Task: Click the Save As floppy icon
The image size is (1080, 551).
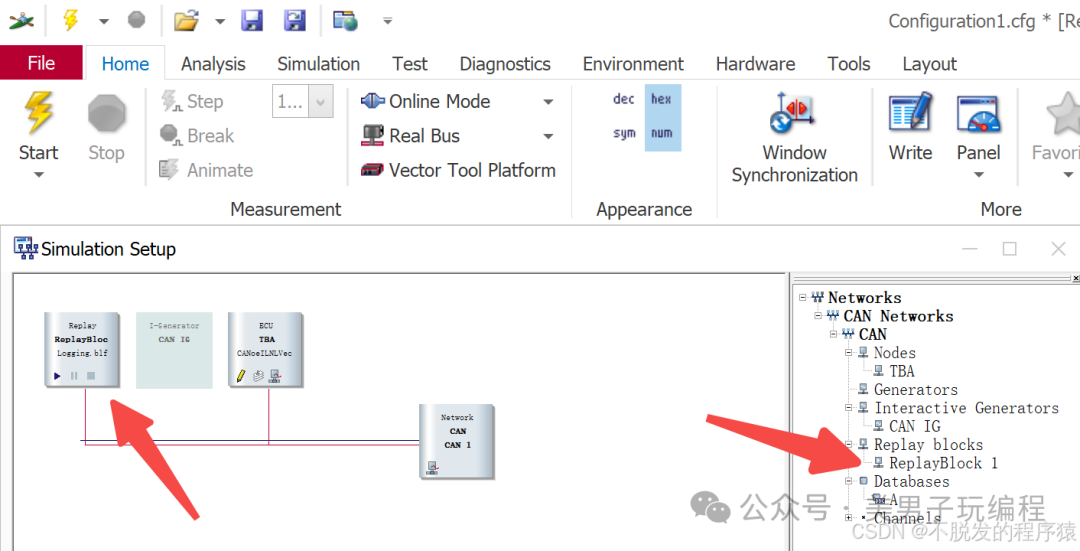Action: pyautogui.click(x=295, y=20)
